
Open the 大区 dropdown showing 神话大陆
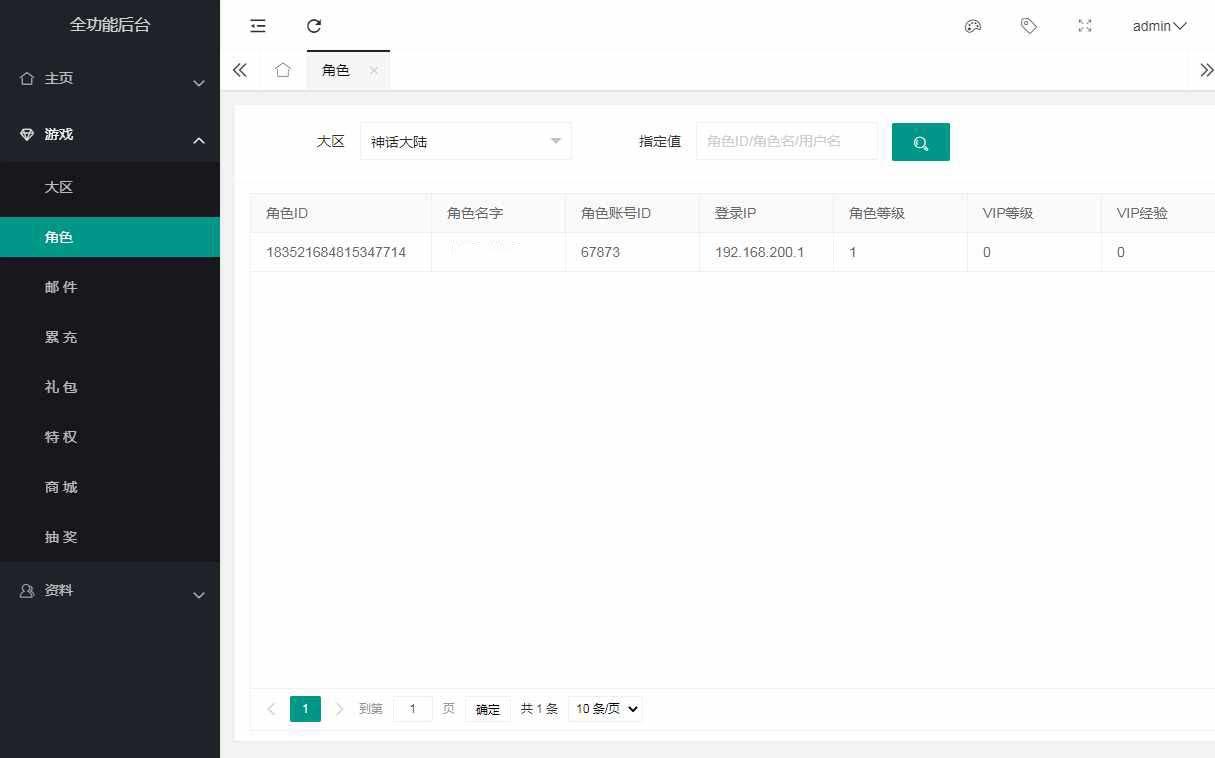pyautogui.click(x=465, y=142)
